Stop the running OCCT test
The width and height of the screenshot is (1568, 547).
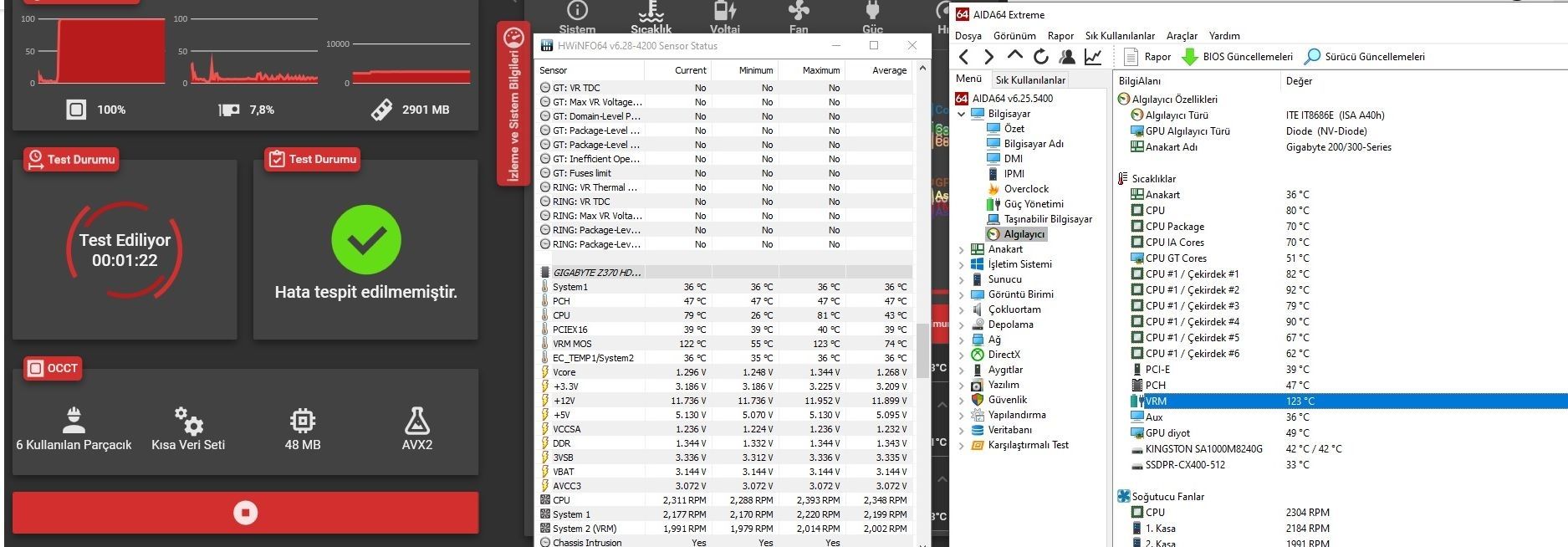tap(245, 512)
